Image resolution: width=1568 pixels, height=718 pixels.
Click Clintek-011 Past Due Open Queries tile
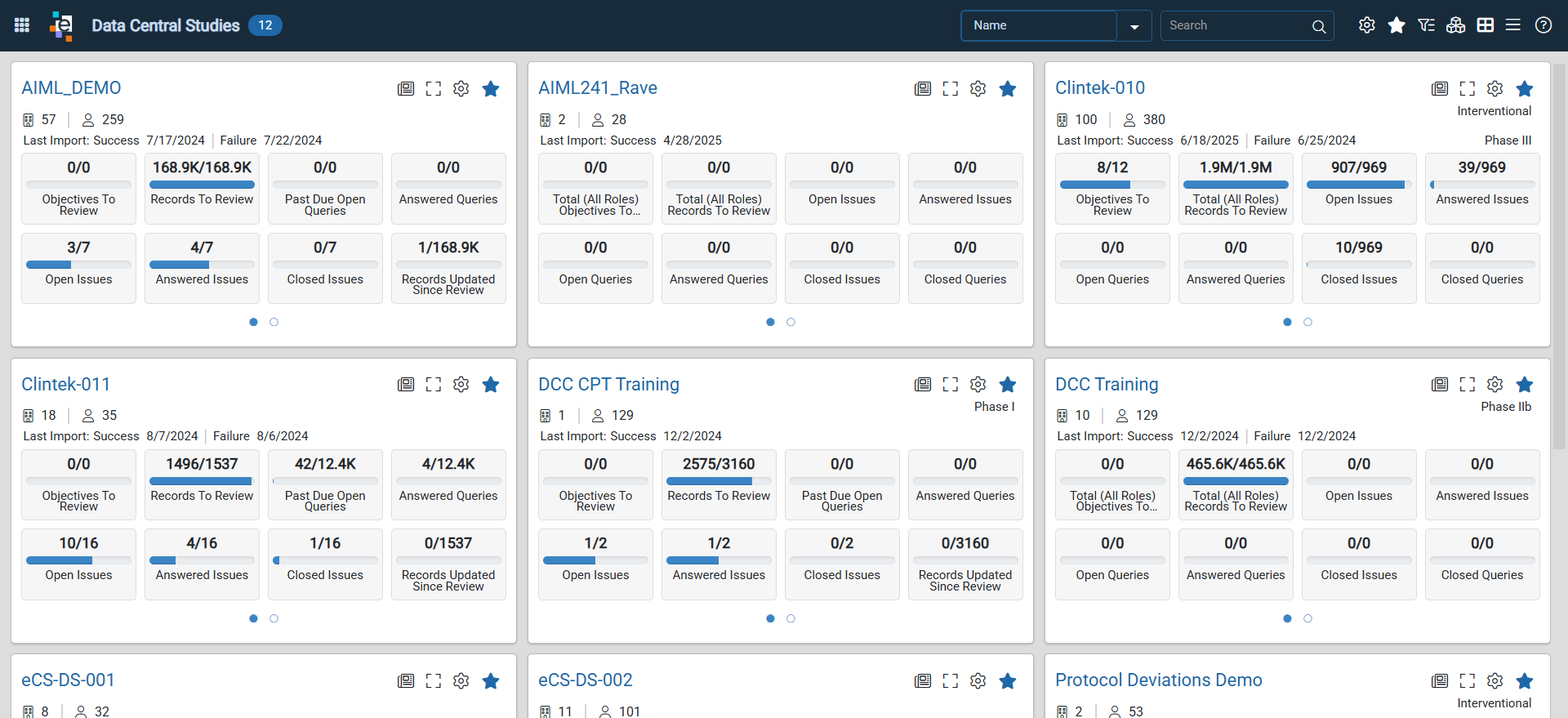(325, 484)
